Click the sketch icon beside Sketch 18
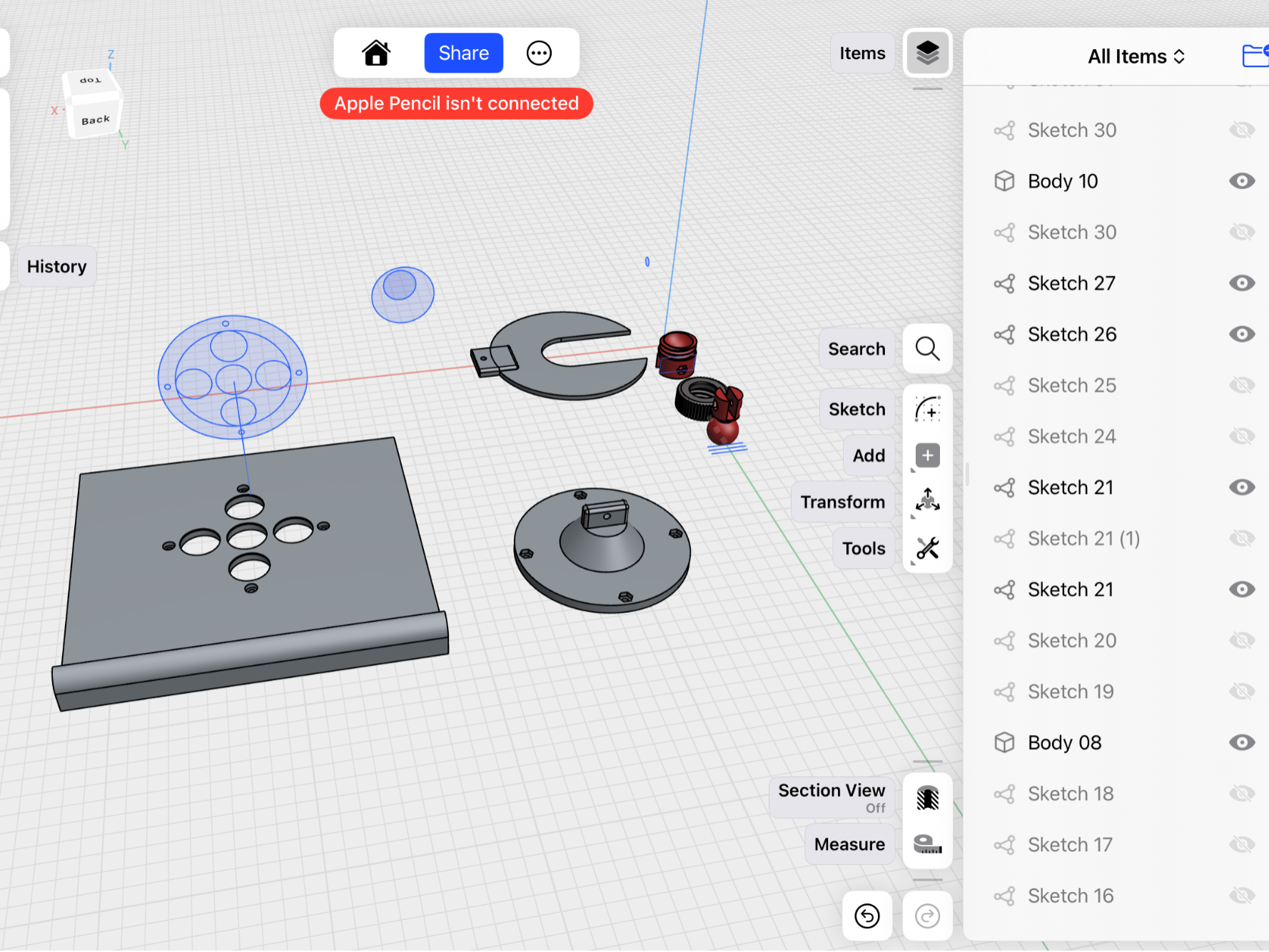 (x=1004, y=794)
